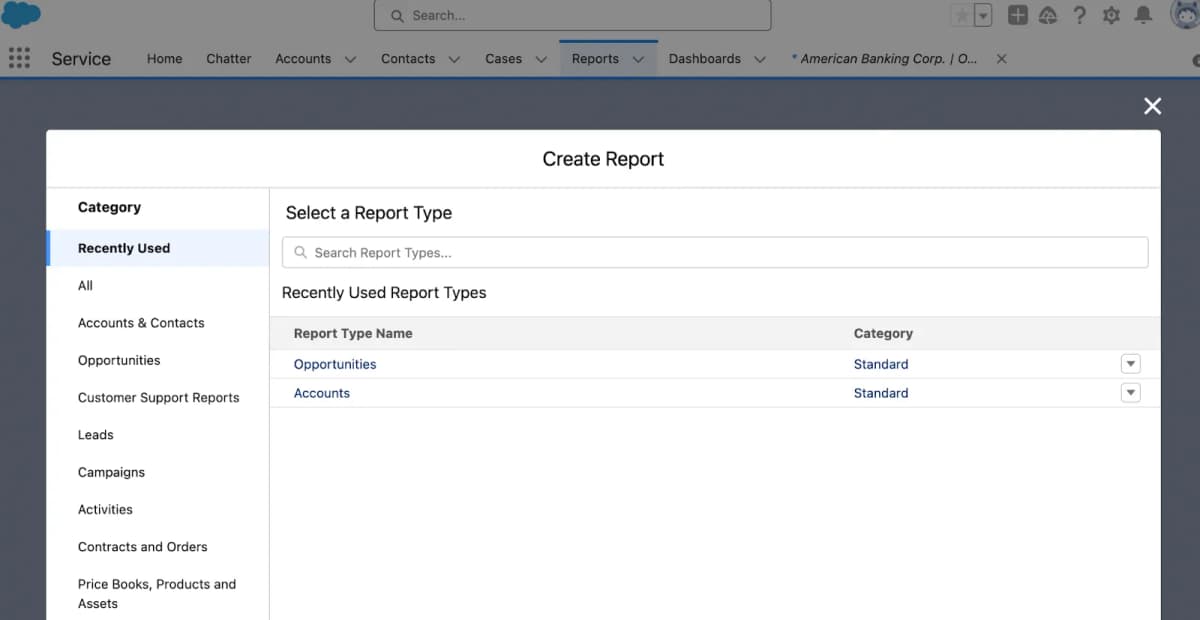This screenshot has width=1200, height=620.
Task: Click the Service app name label
Action: [81, 59]
